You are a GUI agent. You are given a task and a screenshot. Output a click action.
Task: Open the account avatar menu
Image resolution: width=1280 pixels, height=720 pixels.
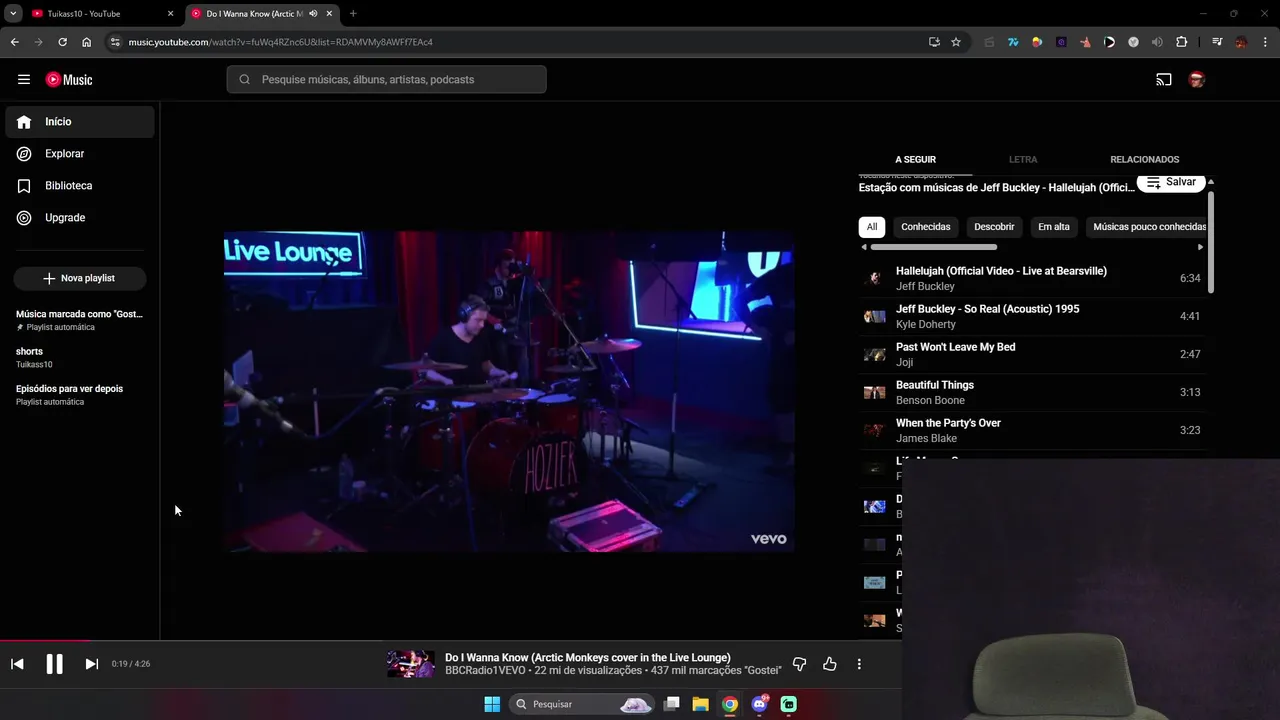[1197, 80]
